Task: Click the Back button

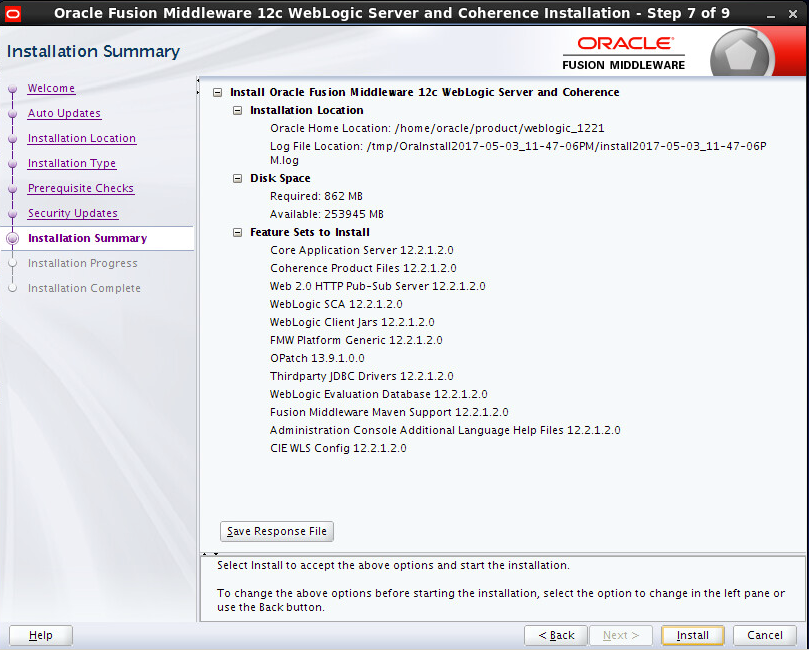Action: pyautogui.click(x=556, y=635)
